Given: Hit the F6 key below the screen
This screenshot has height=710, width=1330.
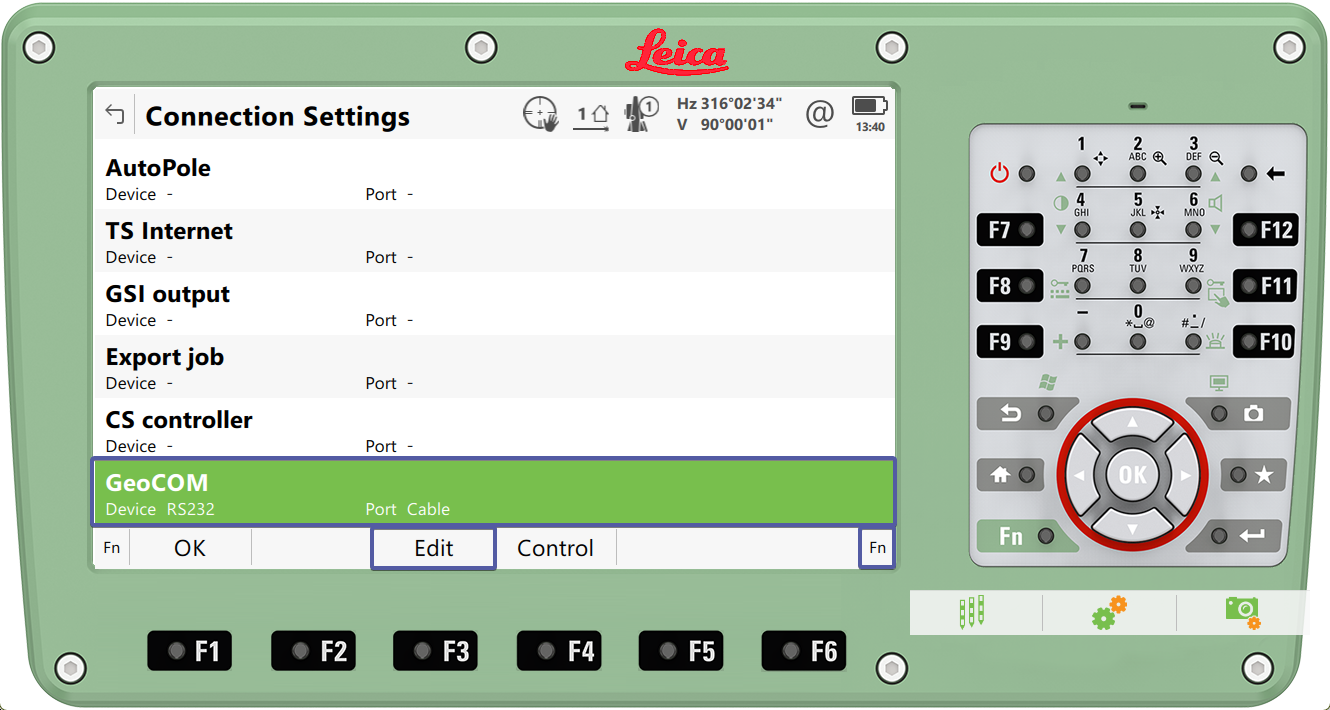Looking at the screenshot, I should click(805, 651).
